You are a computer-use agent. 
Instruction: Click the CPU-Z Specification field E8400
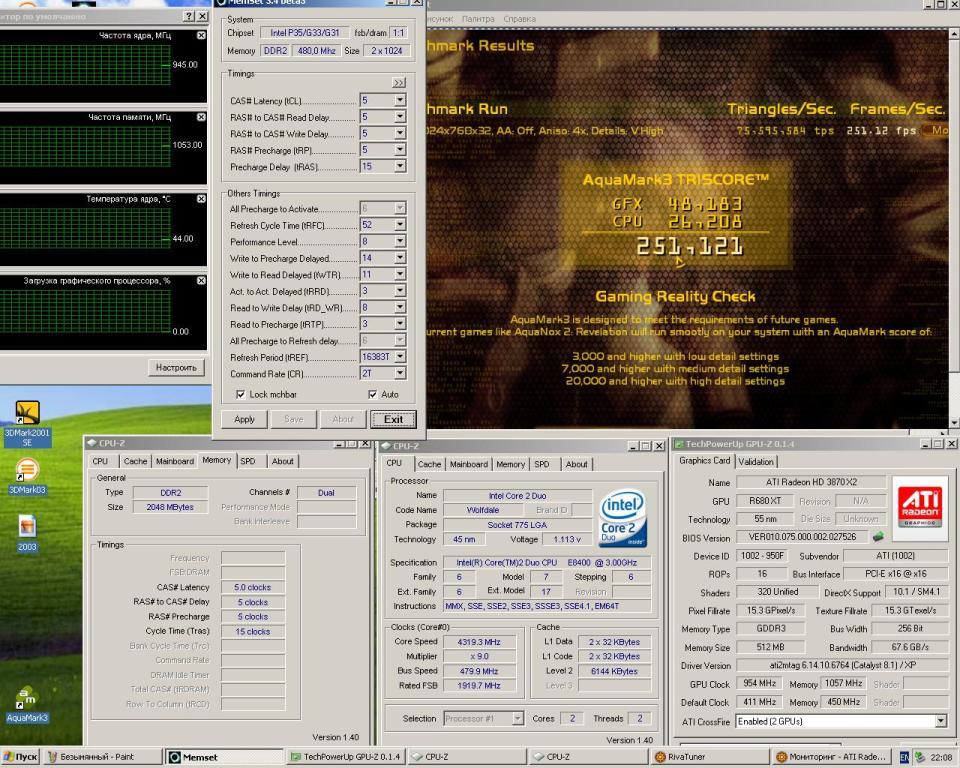pyautogui.click(x=546, y=562)
